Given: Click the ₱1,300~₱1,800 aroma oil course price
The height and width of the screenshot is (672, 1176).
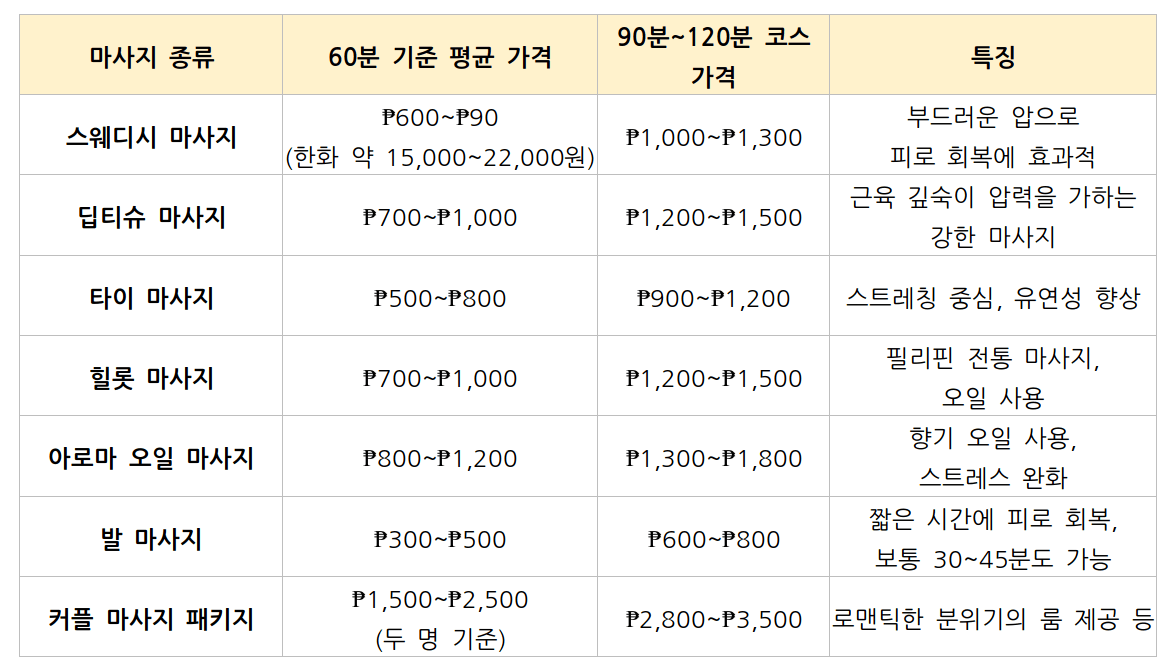Looking at the screenshot, I should [713, 458].
